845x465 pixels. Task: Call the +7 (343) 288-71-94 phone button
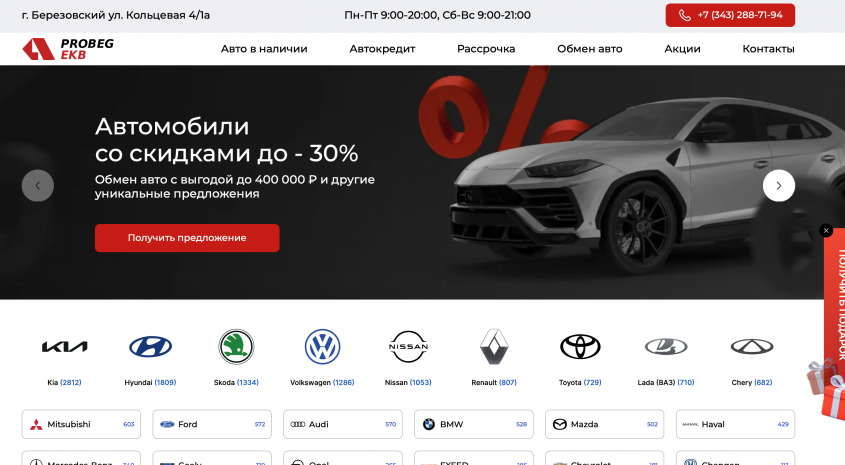[x=730, y=15]
